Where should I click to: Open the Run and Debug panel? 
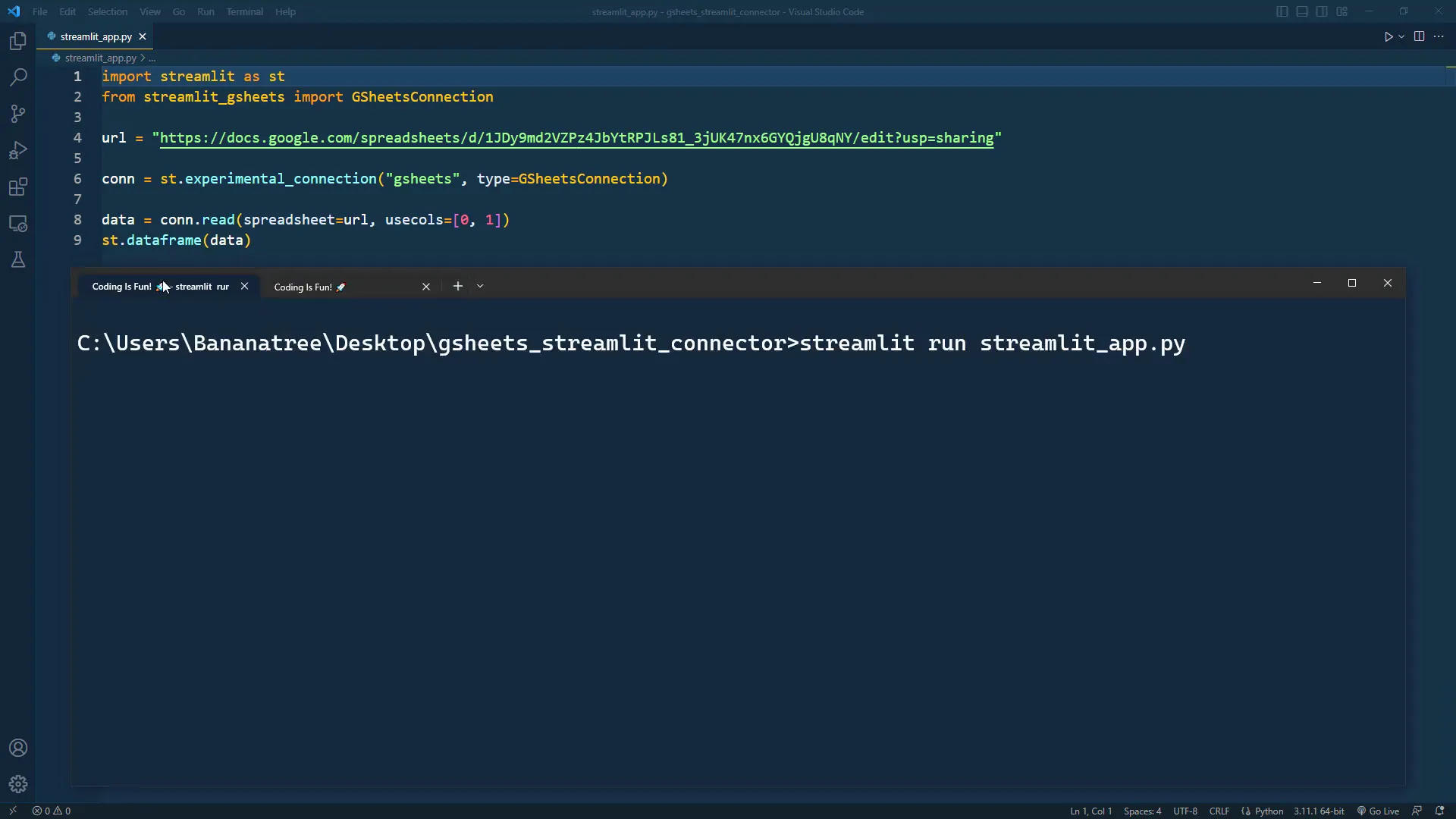click(17, 150)
